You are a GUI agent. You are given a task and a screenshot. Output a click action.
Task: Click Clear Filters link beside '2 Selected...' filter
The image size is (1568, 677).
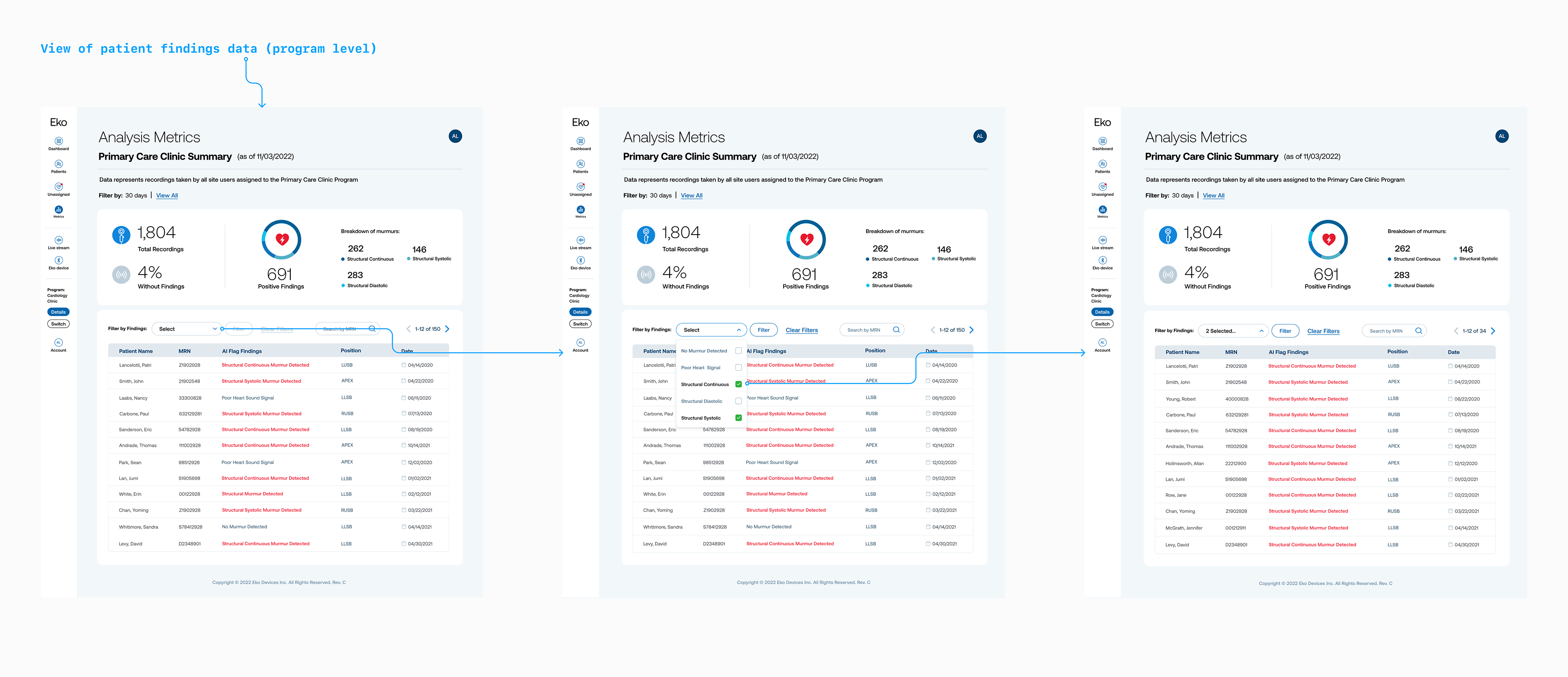[x=1323, y=331]
